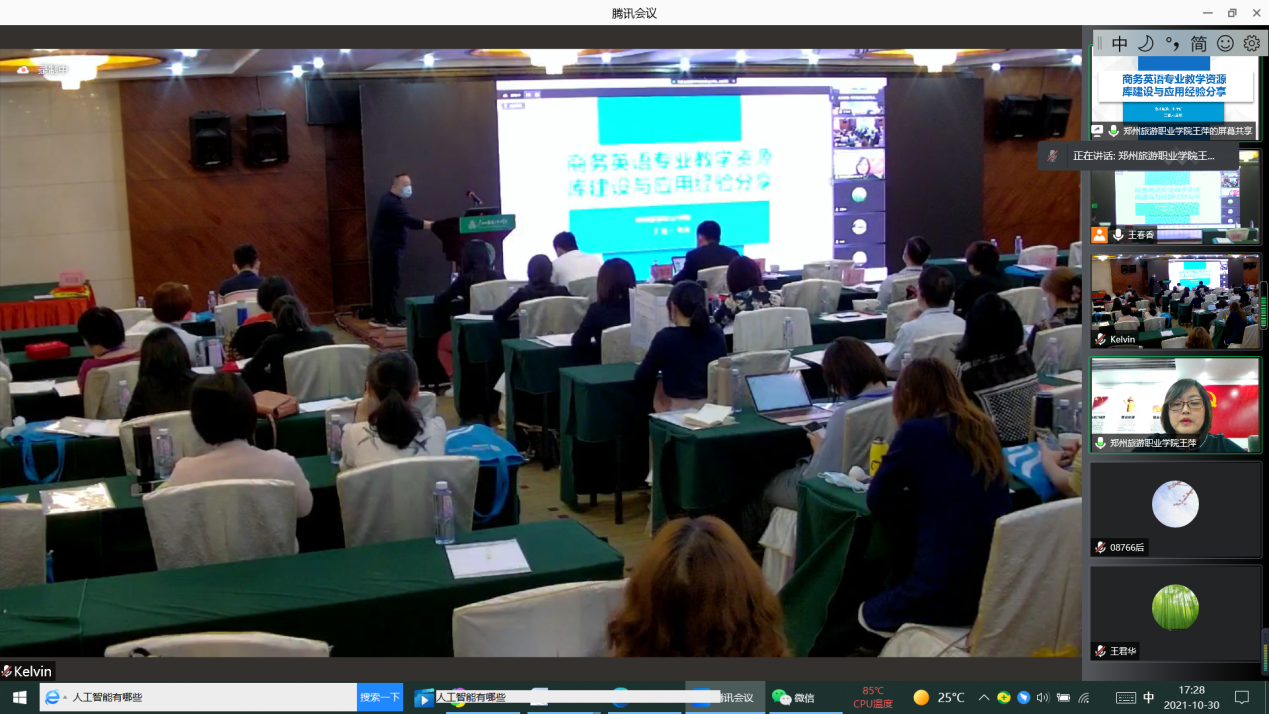1269x714 pixels.
Task: Click the muted mic icon beside 王君华
Action: click(x=1100, y=651)
